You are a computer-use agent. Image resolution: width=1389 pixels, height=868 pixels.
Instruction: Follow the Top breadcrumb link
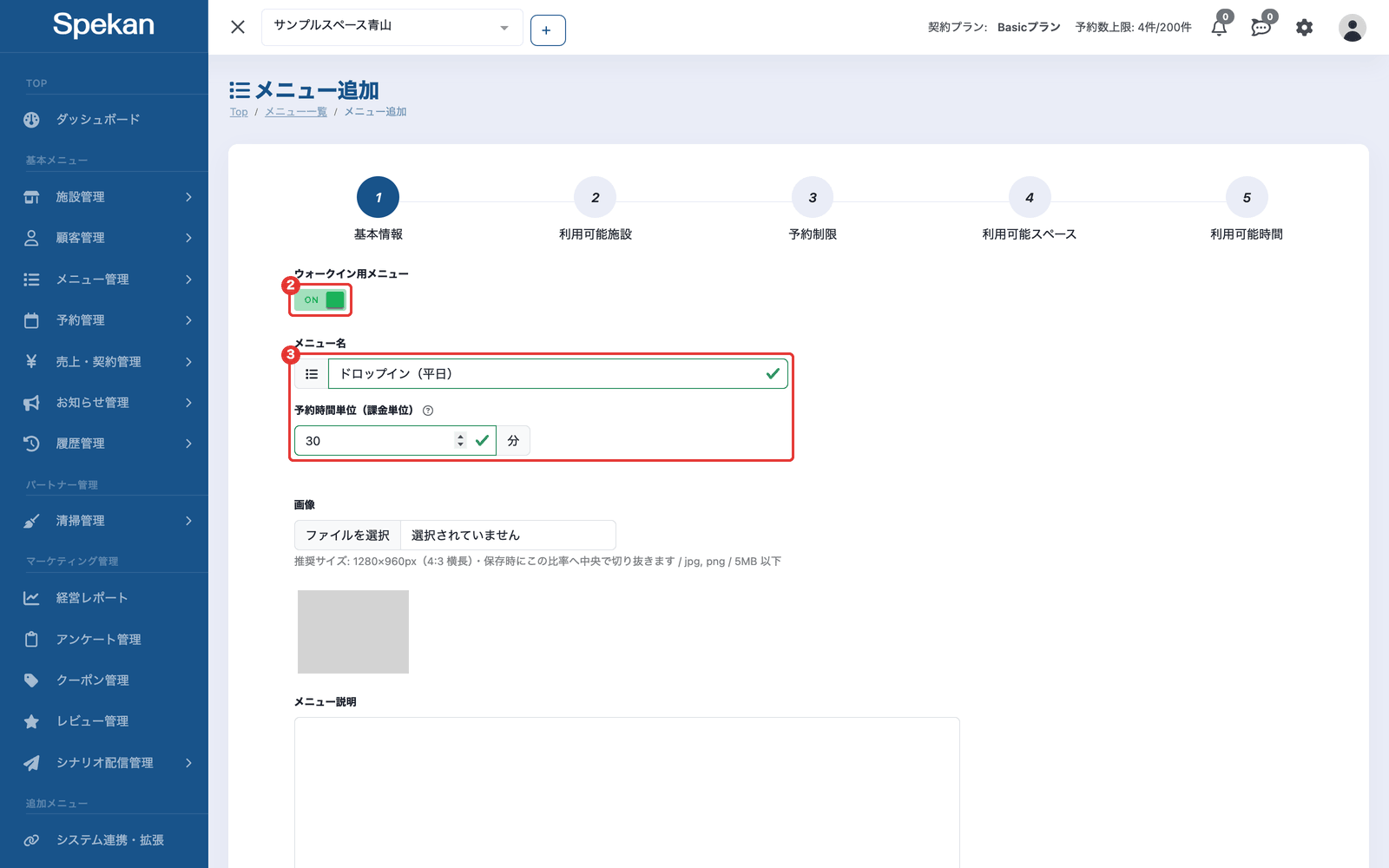pyautogui.click(x=239, y=112)
